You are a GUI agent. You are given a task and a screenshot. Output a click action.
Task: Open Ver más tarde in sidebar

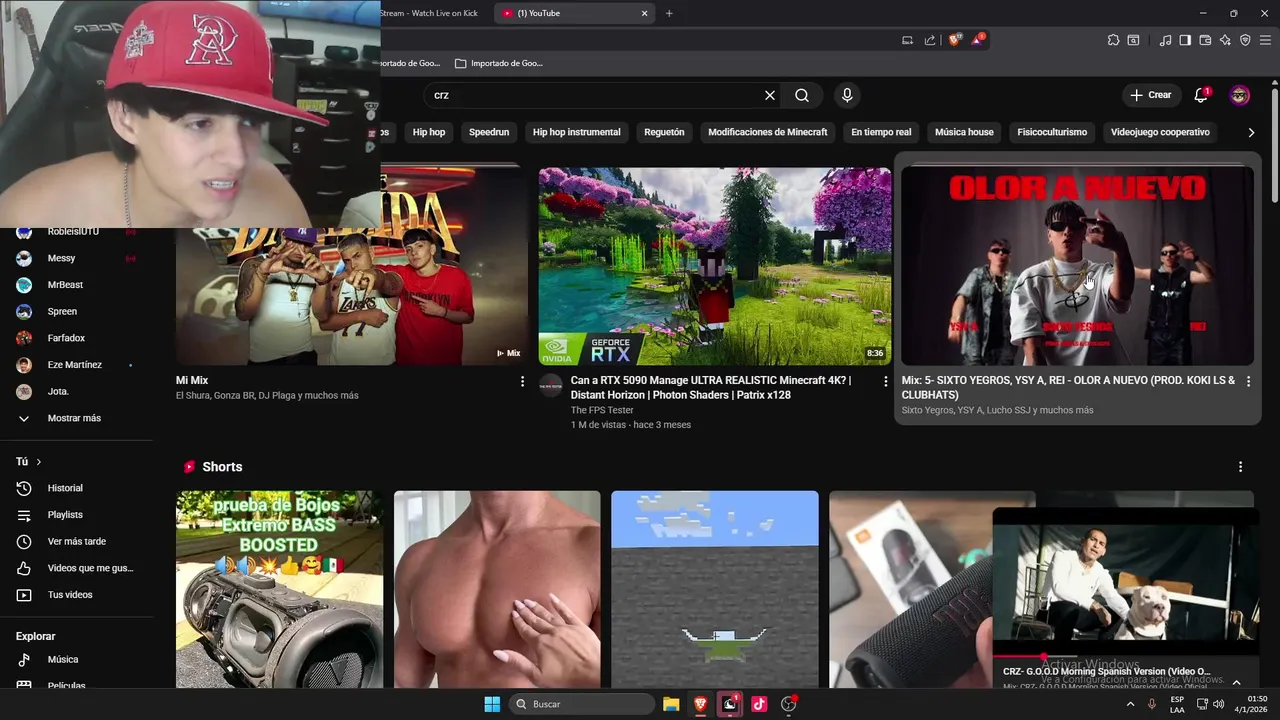pos(77,541)
